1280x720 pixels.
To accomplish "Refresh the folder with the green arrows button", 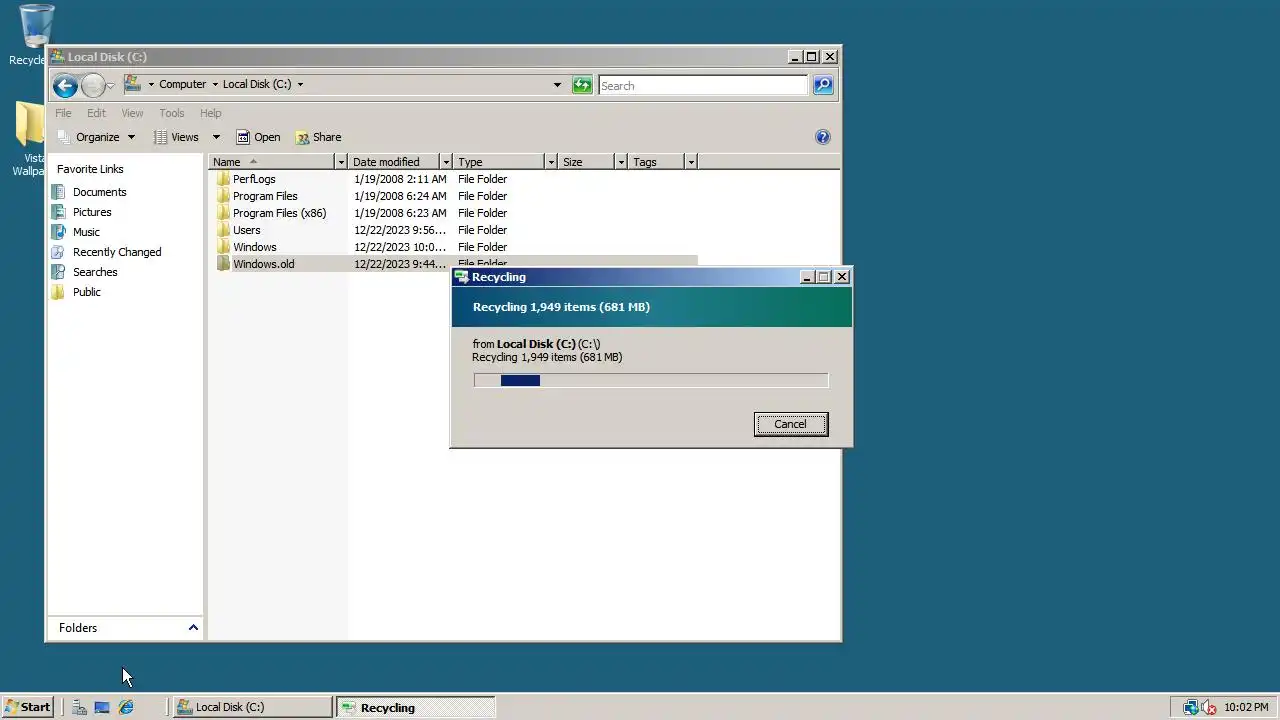I will pos(582,85).
